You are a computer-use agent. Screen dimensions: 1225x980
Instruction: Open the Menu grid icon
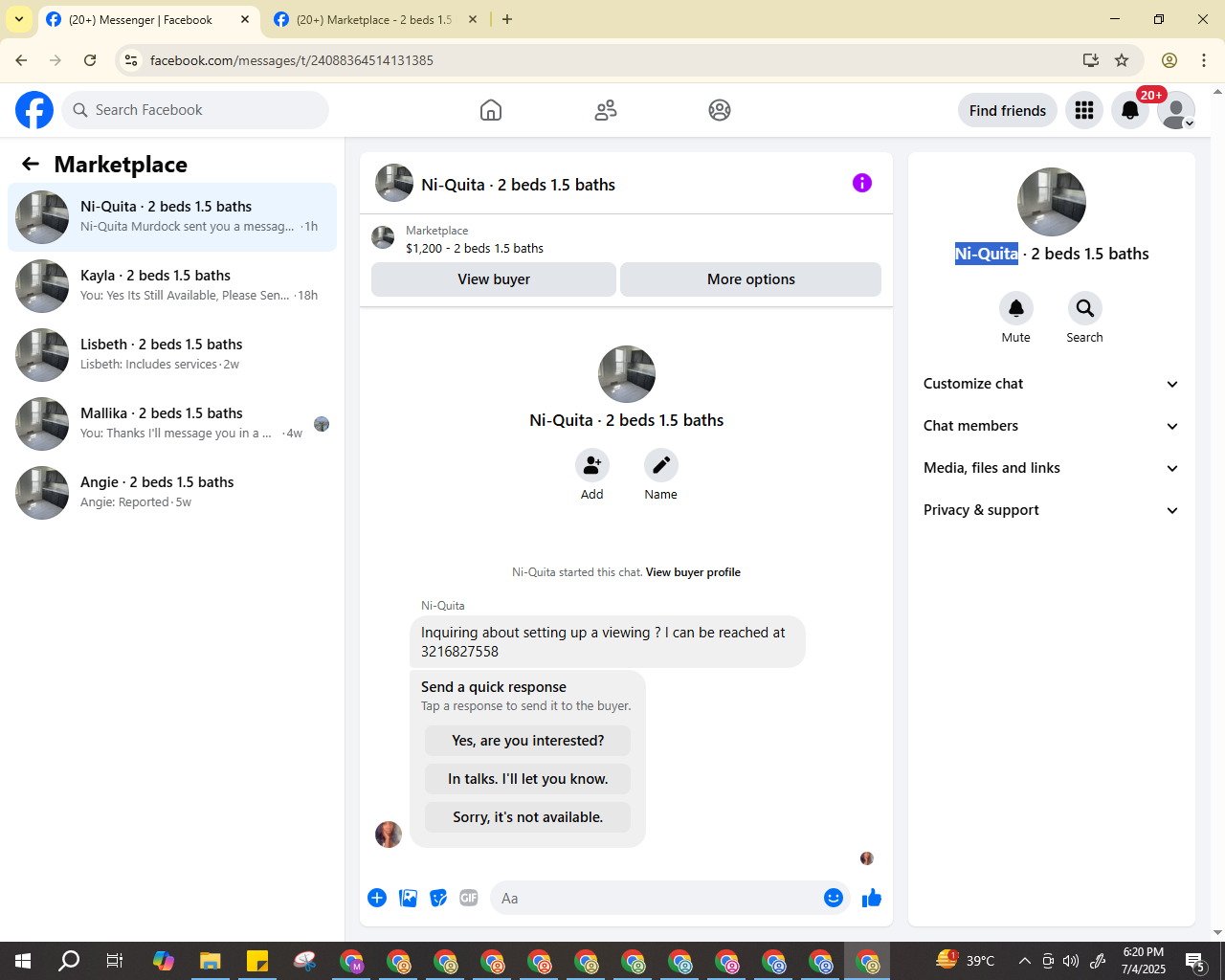coord(1084,110)
